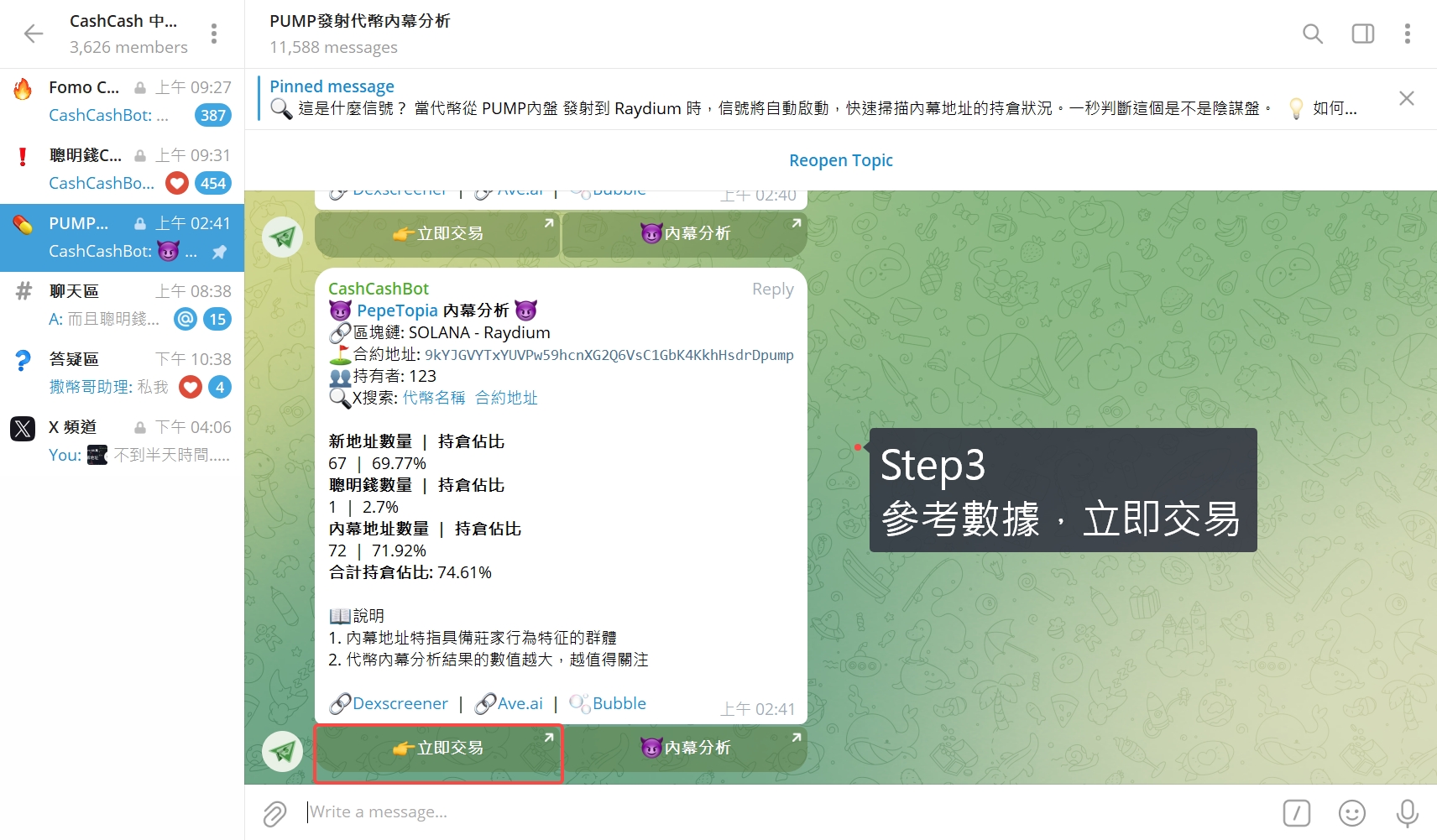Click the Reopen Topic button
1437x840 pixels.
[840, 160]
